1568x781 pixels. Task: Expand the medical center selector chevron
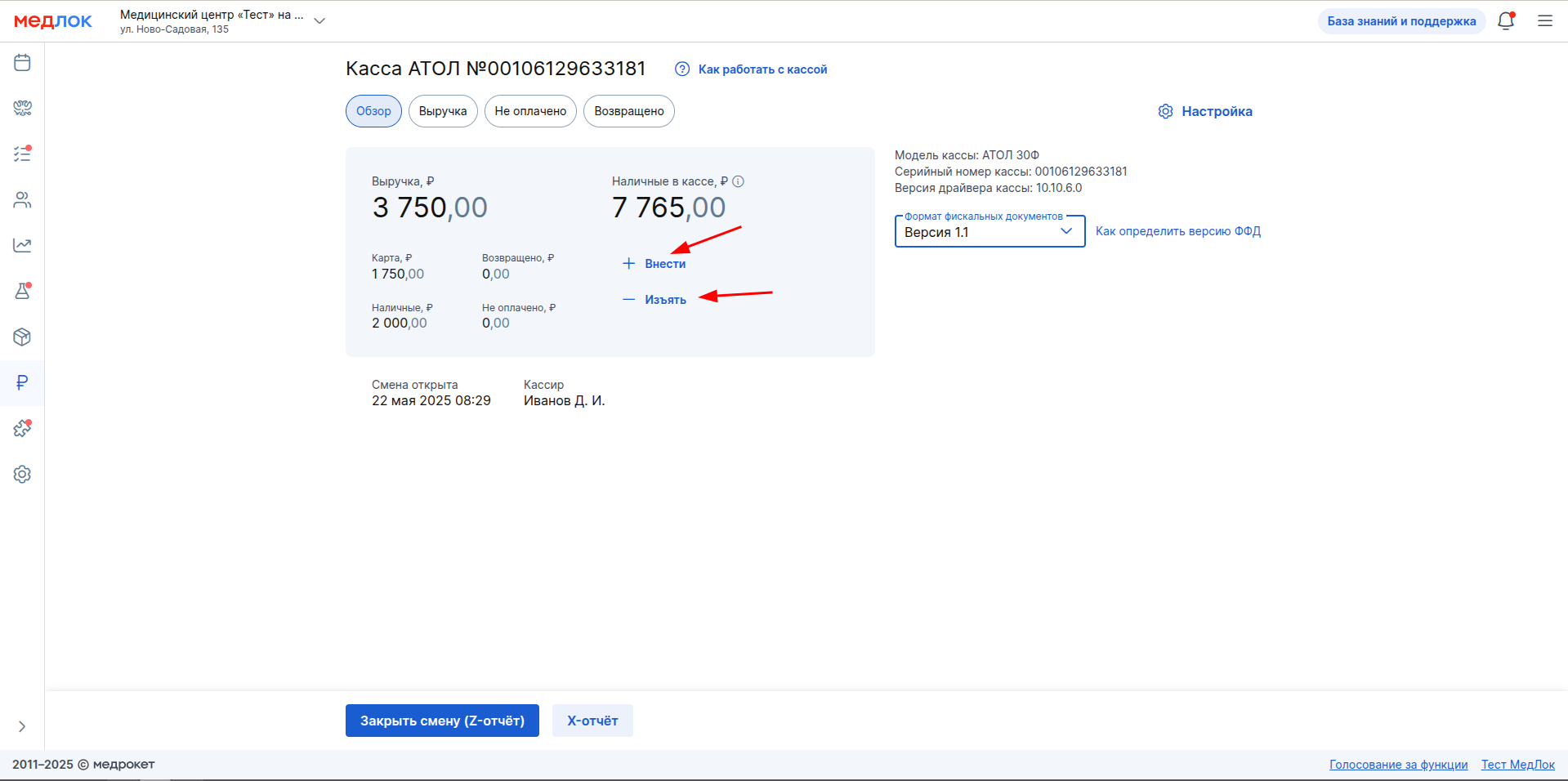(319, 21)
